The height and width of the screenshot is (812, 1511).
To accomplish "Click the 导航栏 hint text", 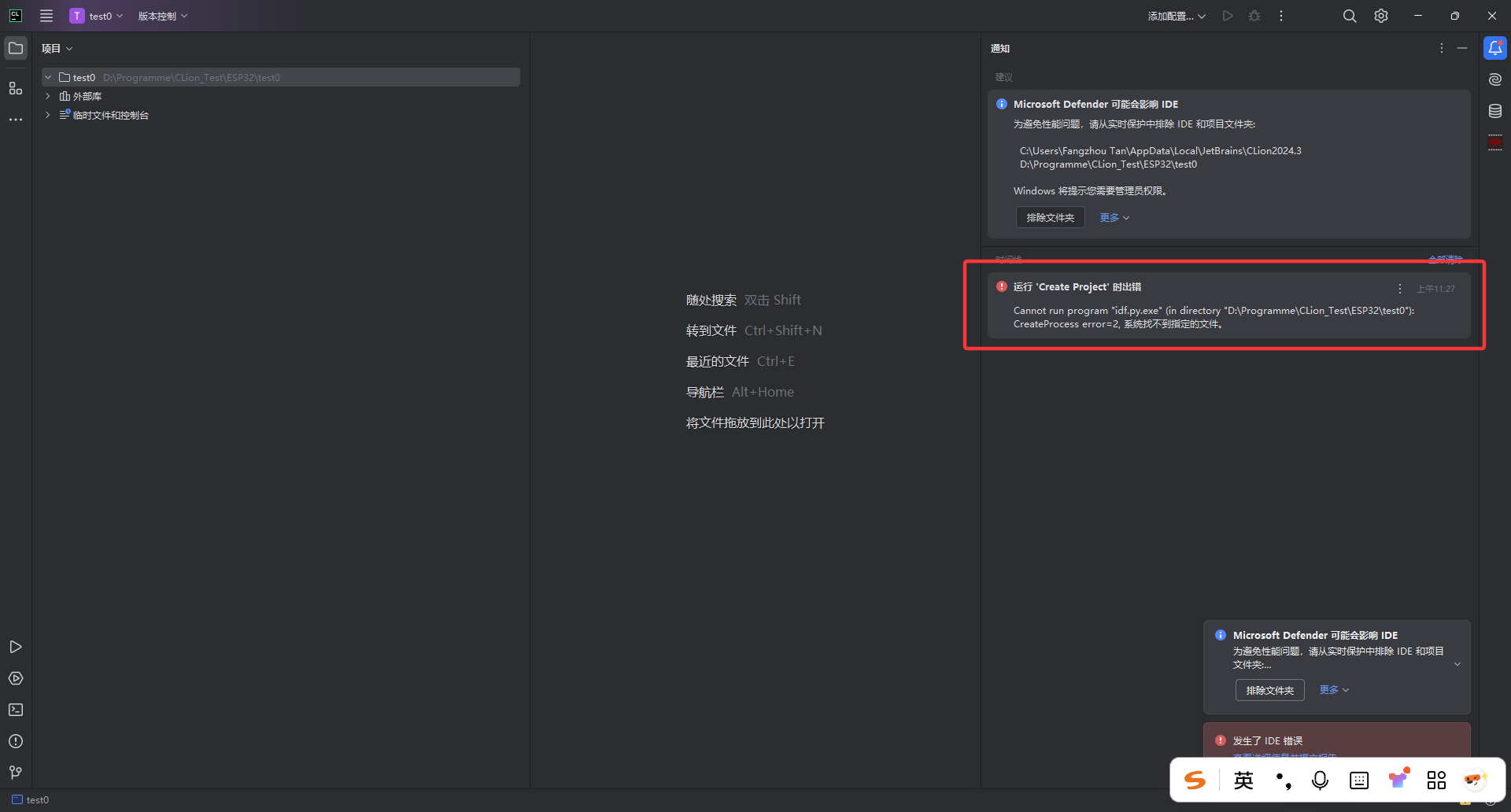I will coord(705,392).
